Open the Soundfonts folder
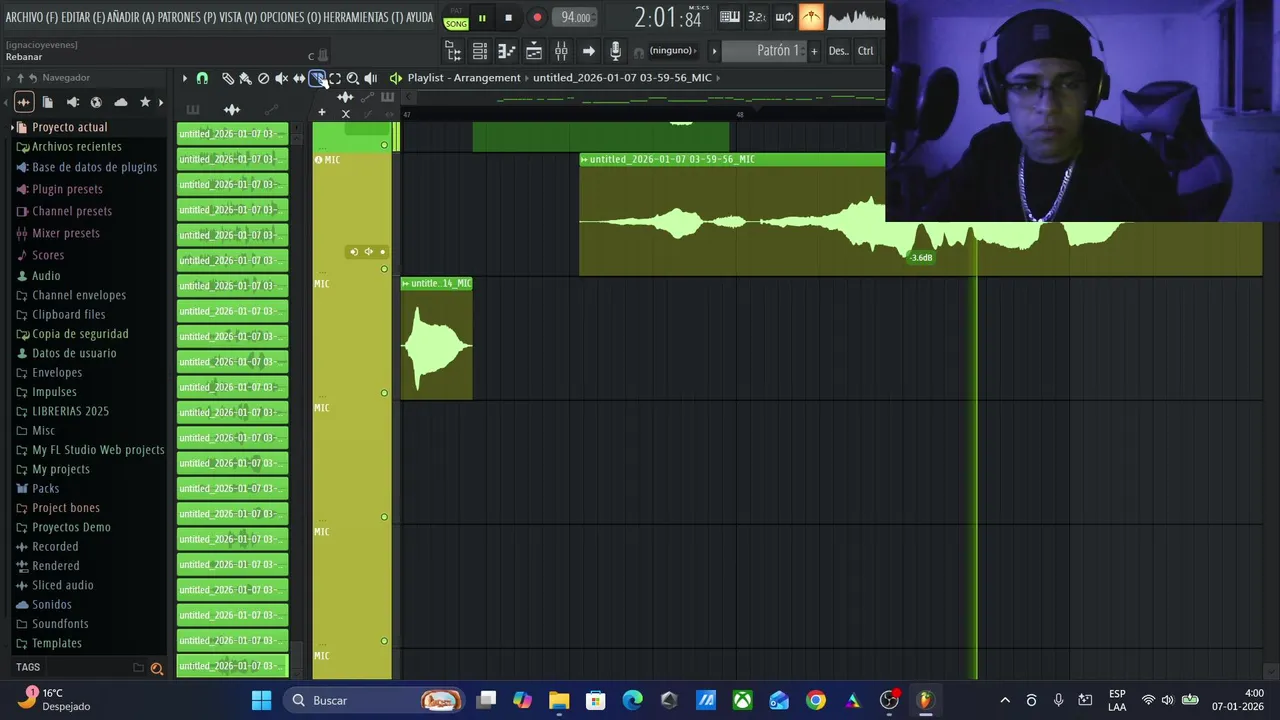The width and height of the screenshot is (1280, 720). click(x=60, y=624)
